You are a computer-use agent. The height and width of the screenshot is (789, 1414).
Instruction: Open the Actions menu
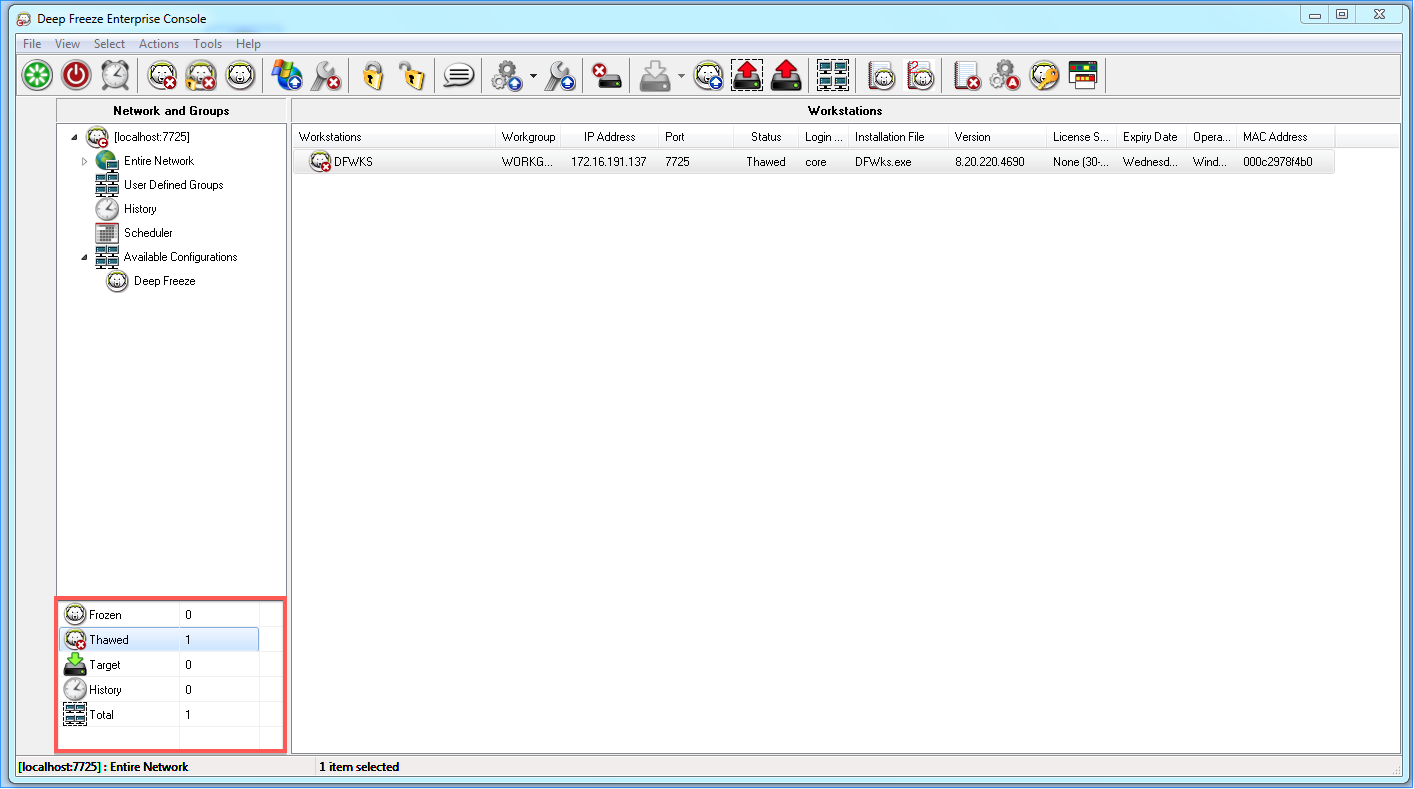coord(158,44)
